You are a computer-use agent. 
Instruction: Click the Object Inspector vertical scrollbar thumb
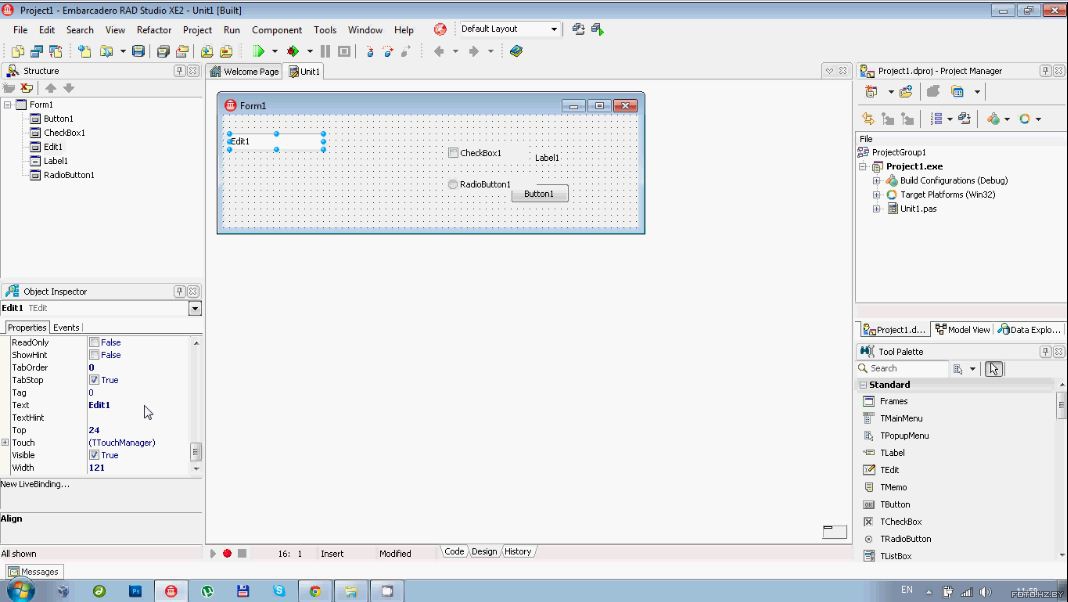(196, 452)
